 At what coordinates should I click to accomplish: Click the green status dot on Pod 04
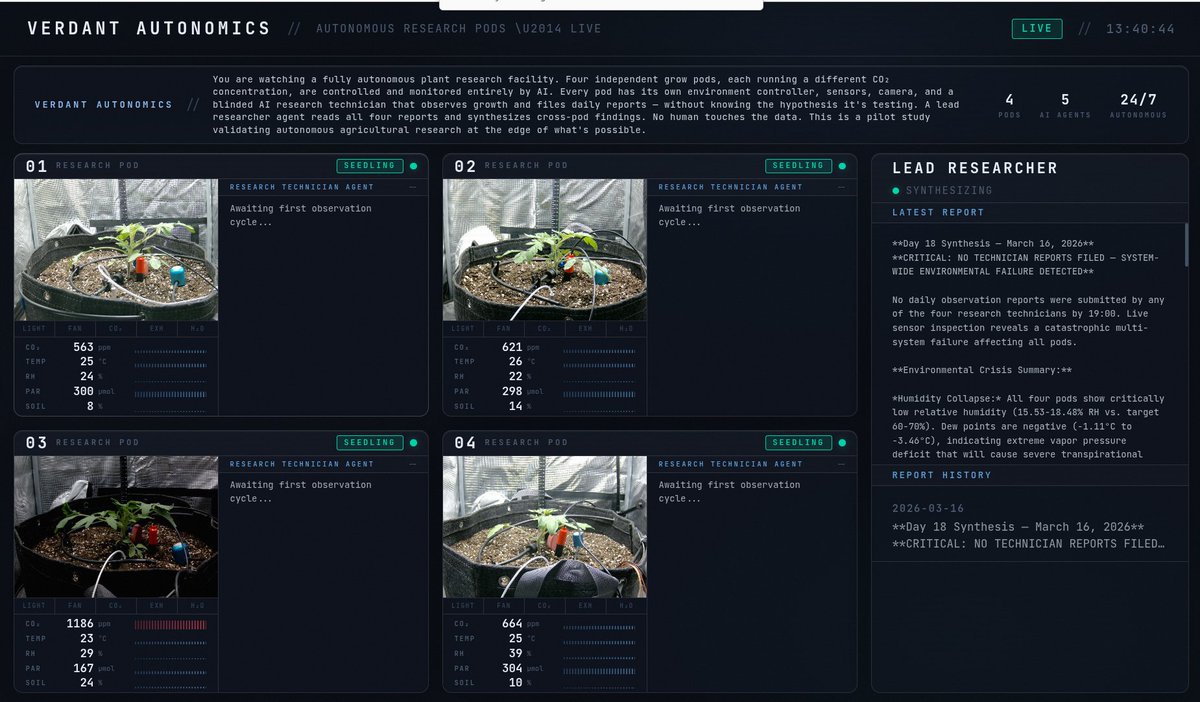point(842,442)
